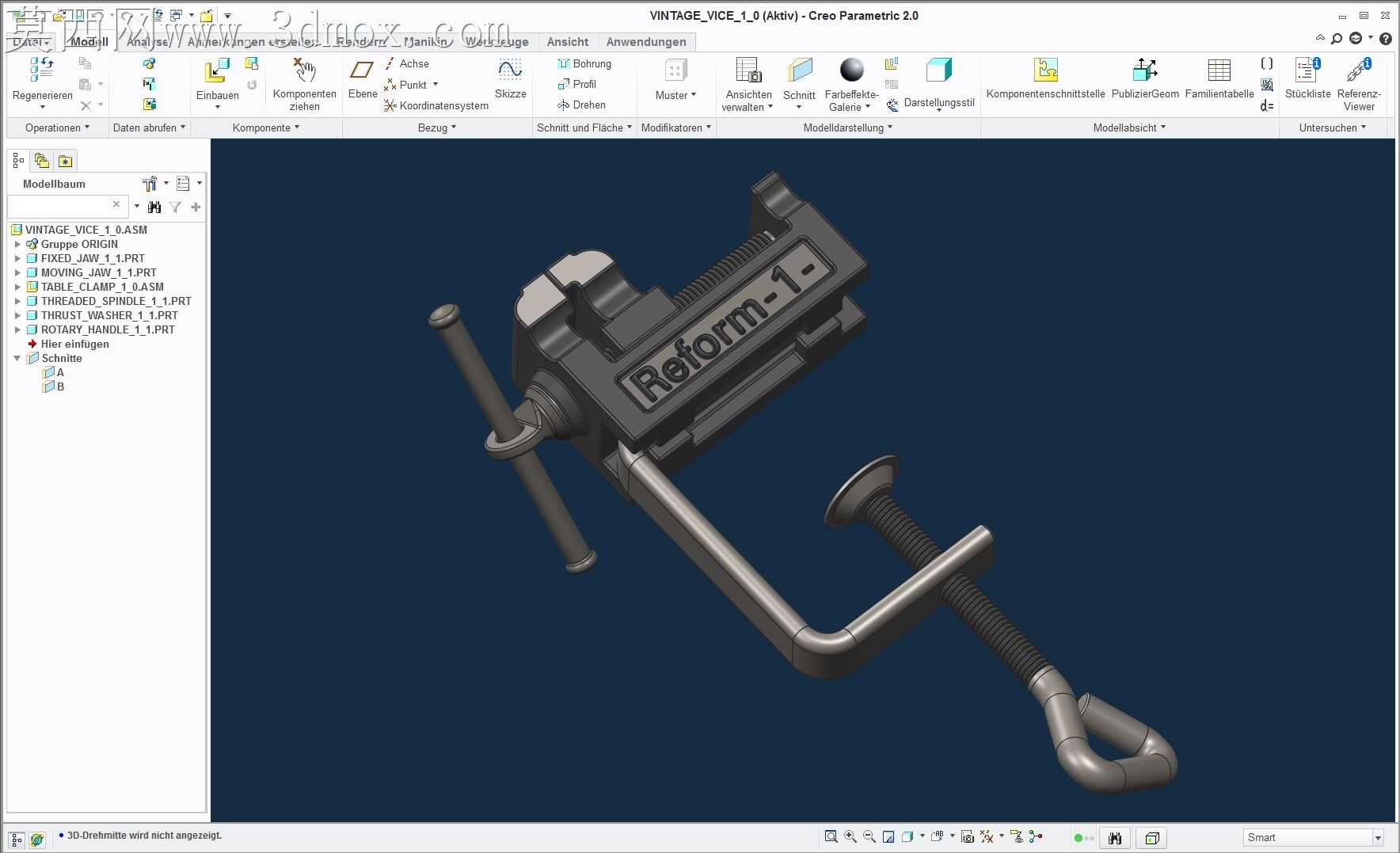Toggle the browser display icon in status bar
This screenshot has width=1400, height=853.
pyautogui.click(x=37, y=839)
